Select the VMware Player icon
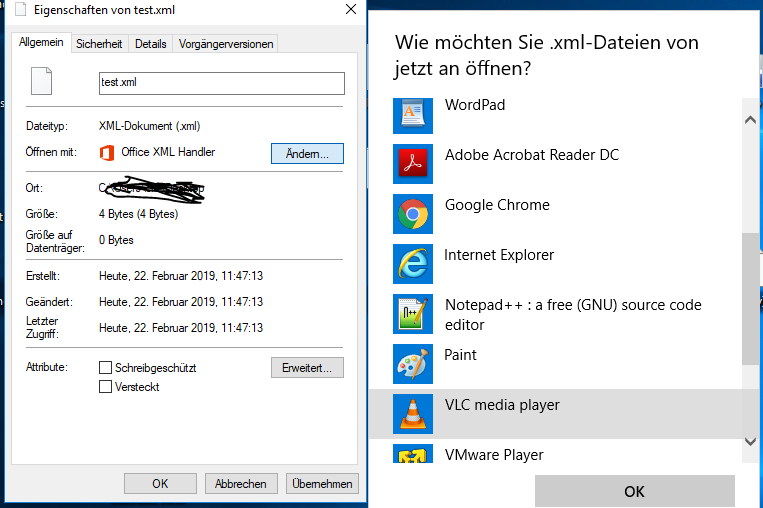Image resolution: width=763 pixels, height=508 pixels. pos(413,454)
